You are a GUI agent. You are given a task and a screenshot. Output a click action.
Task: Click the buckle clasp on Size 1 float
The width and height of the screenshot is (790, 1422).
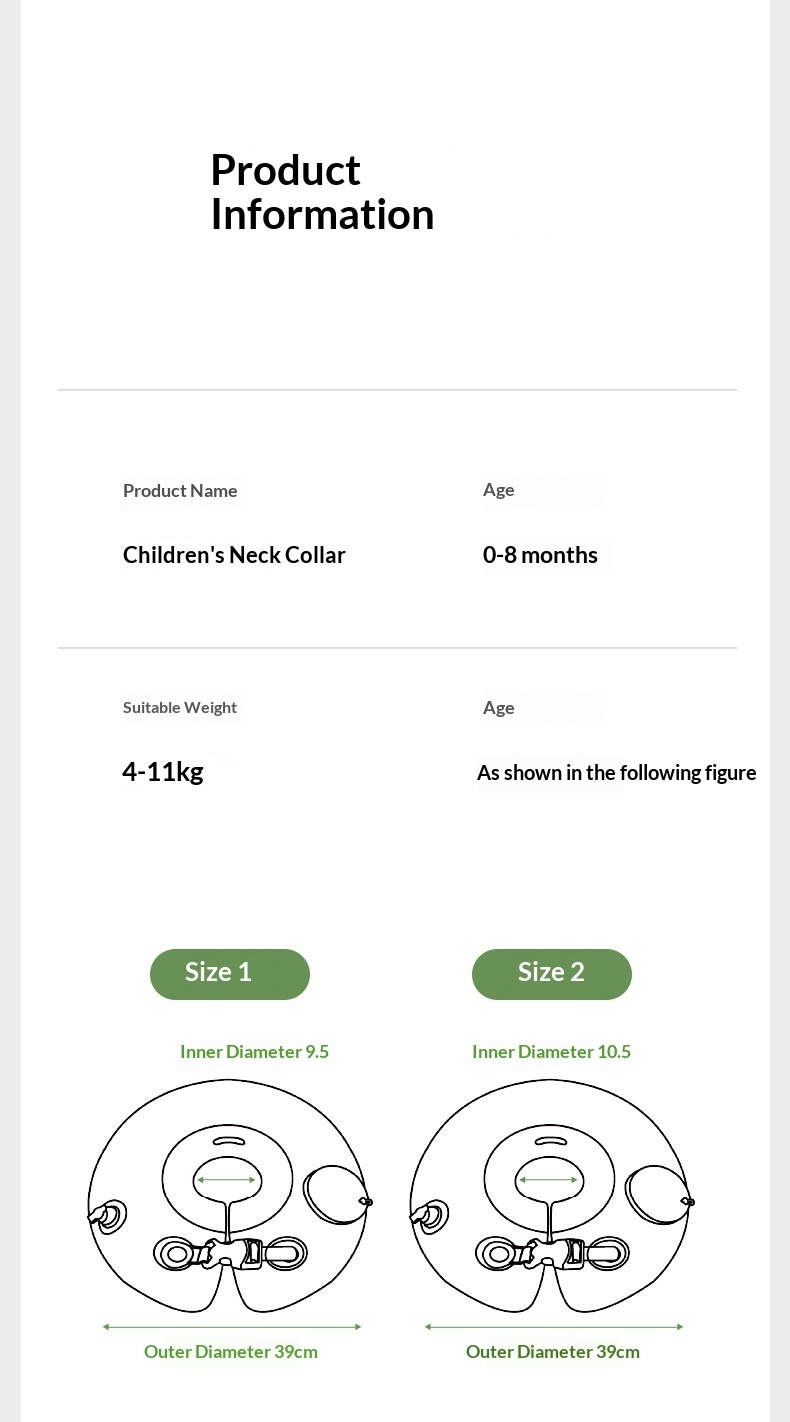point(230,1252)
